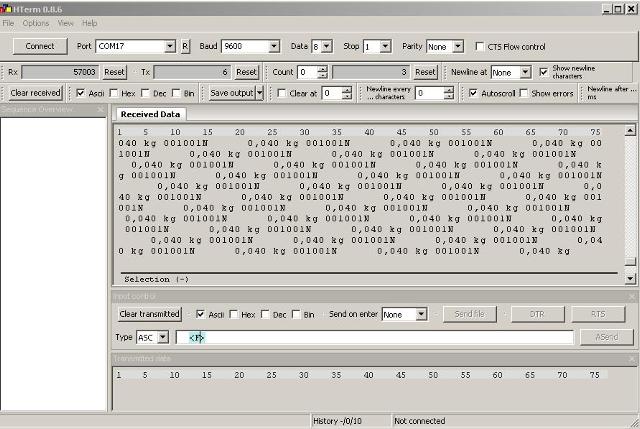Reset the Rx counter
The width and height of the screenshot is (640, 429).
[114, 72]
